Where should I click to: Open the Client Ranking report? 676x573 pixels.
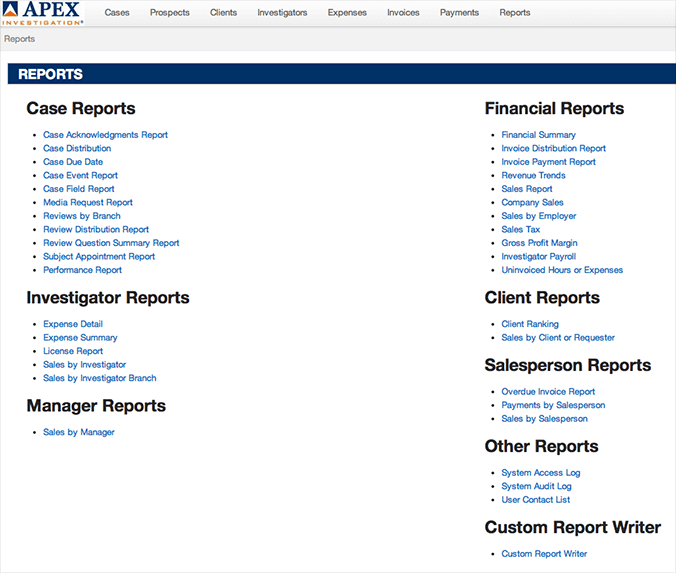tap(530, 324)
